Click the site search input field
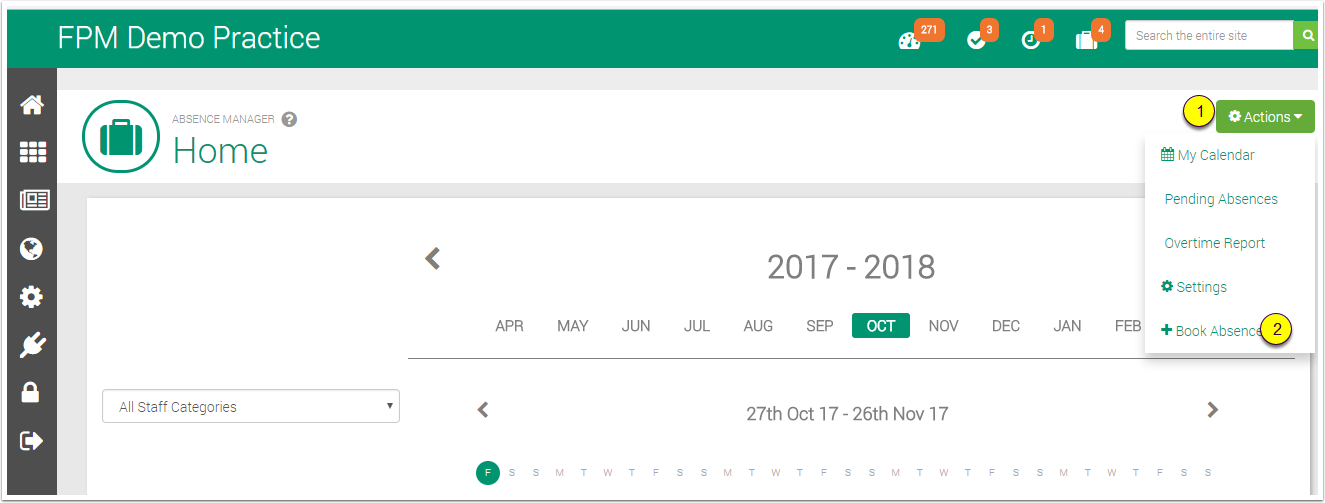 (1208, 35)
